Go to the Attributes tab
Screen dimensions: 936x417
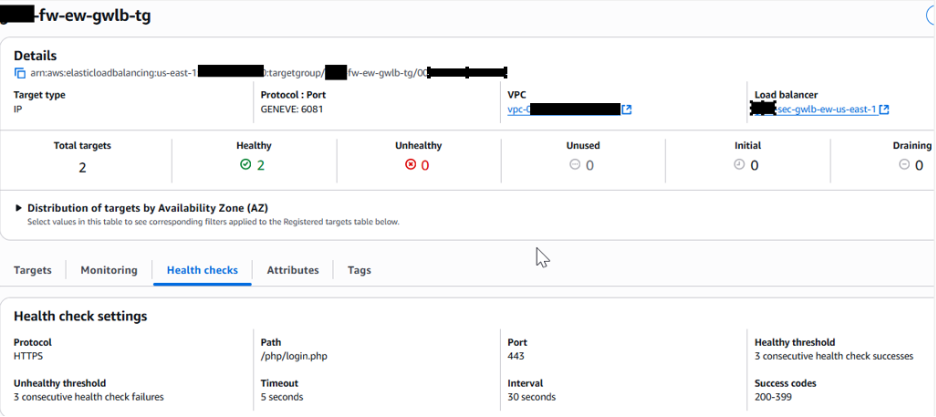292,270
